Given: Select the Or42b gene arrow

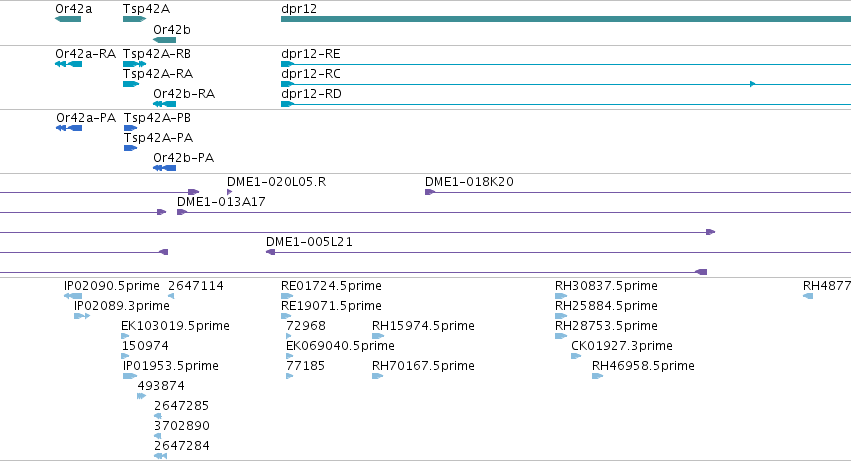Looking at the screenshot, I should click(164, 40).
